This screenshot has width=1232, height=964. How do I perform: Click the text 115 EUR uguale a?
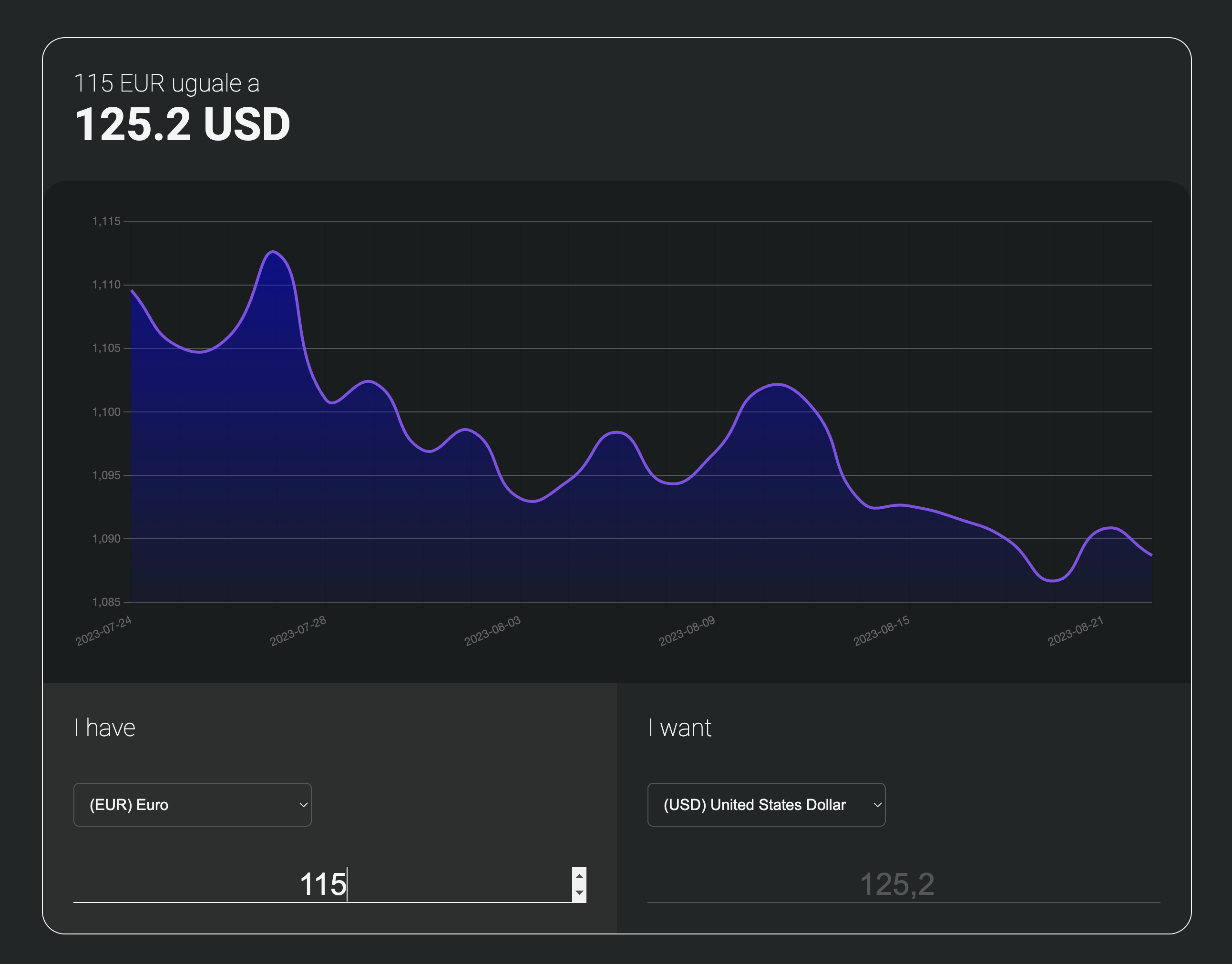[x=168, y=82]
